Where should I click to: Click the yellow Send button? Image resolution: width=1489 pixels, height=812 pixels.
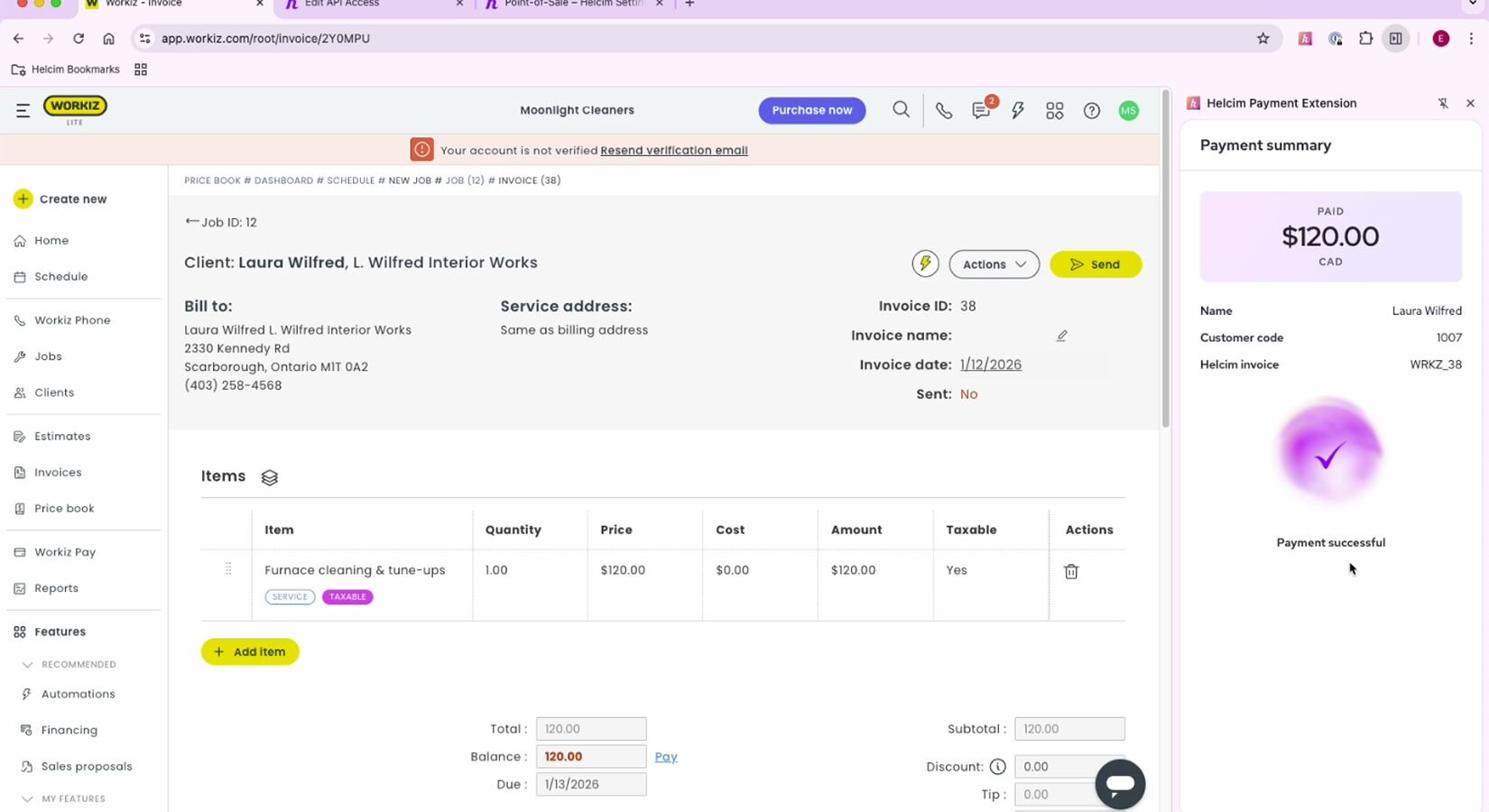click(x=1096, y=264)
